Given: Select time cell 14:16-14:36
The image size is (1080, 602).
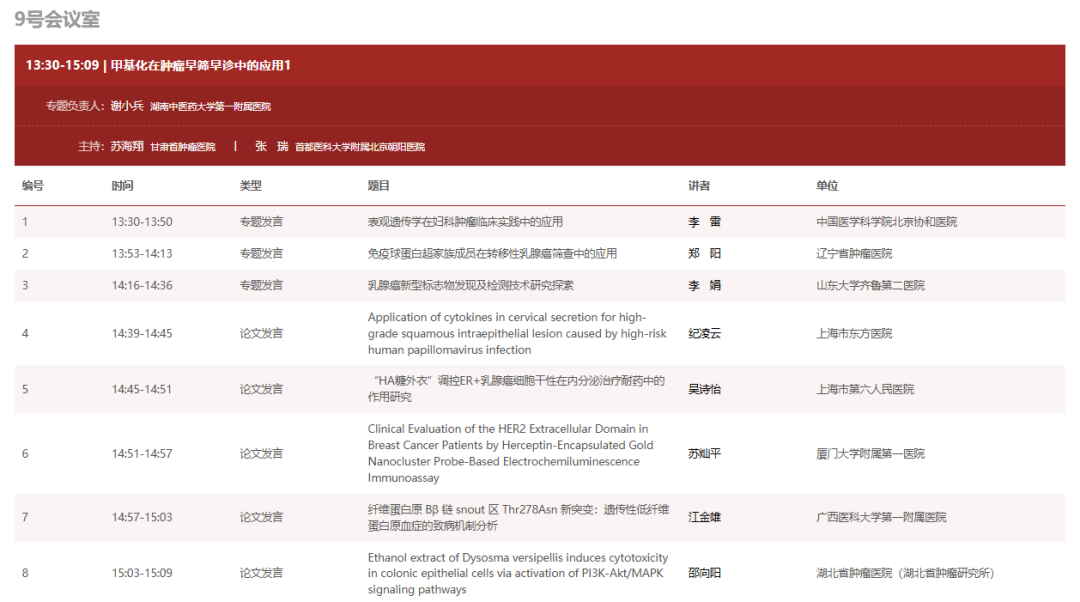Looking at the screenshot, I should coord(142,285).
